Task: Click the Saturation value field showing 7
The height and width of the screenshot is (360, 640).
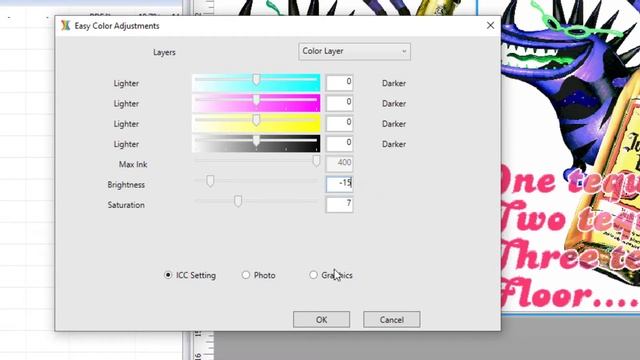Action: pos(339,204)
